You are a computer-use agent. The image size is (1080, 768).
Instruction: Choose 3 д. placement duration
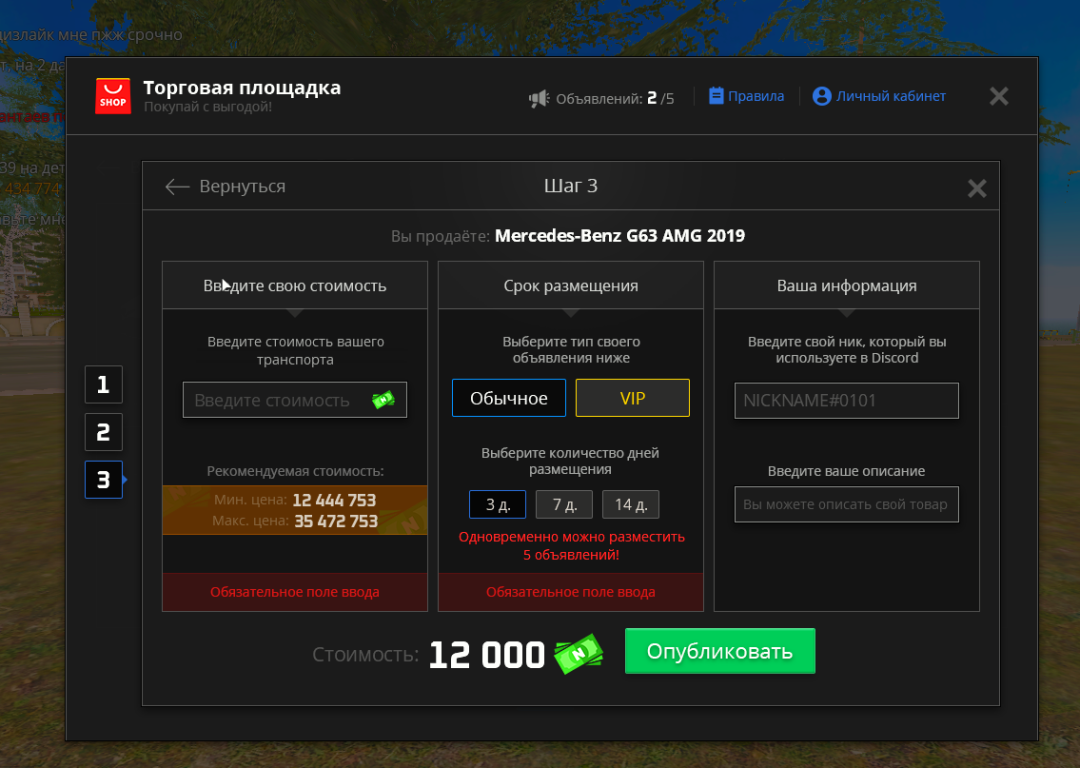point(497,504)
